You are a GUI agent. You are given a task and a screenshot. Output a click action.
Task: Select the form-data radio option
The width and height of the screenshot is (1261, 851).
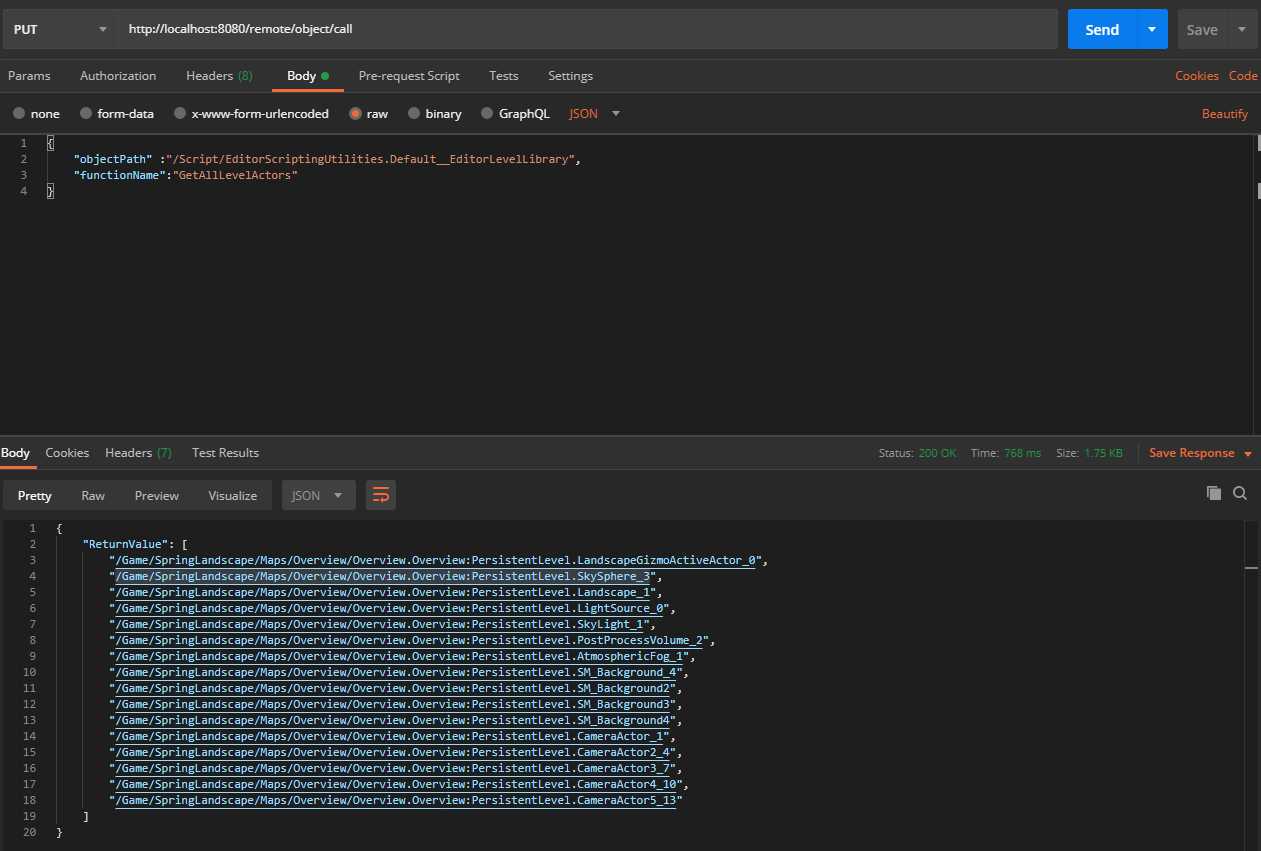(86, 114)
